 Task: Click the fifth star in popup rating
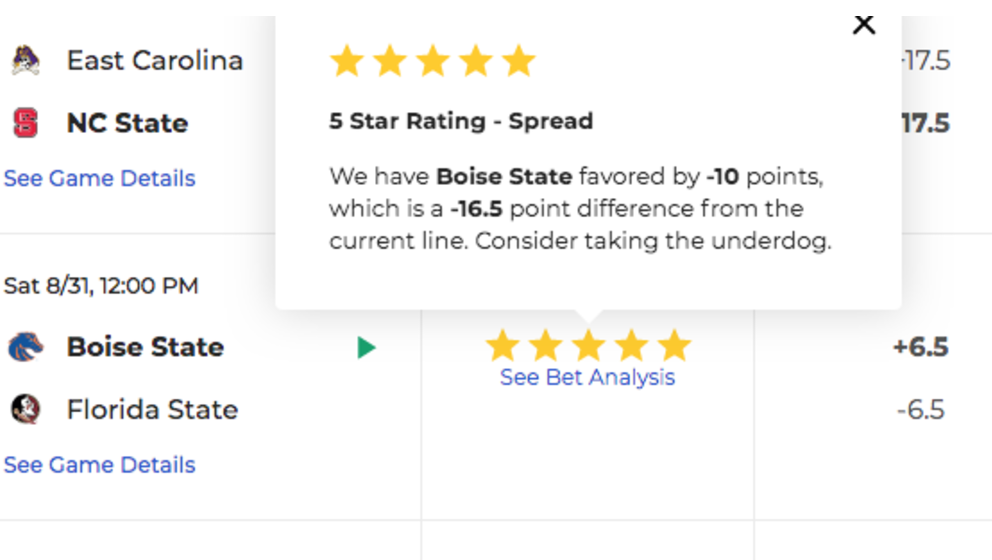519,61
